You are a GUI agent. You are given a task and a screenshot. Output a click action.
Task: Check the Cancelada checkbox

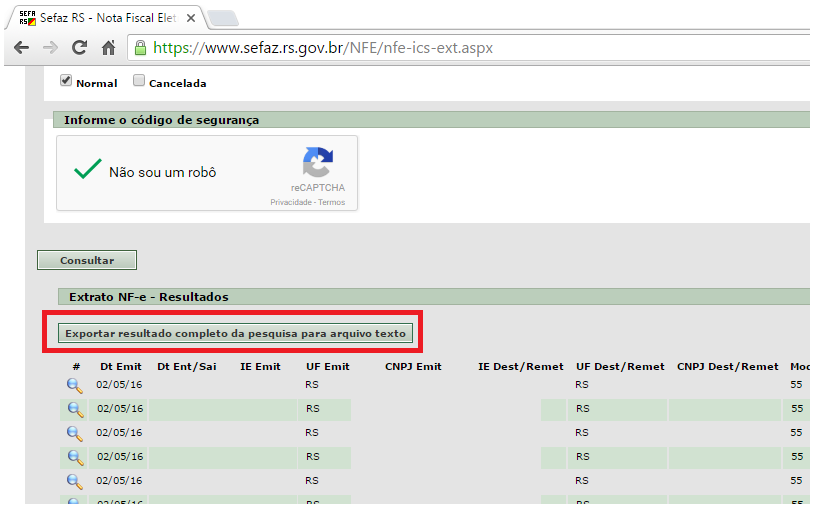click(139, 80)
